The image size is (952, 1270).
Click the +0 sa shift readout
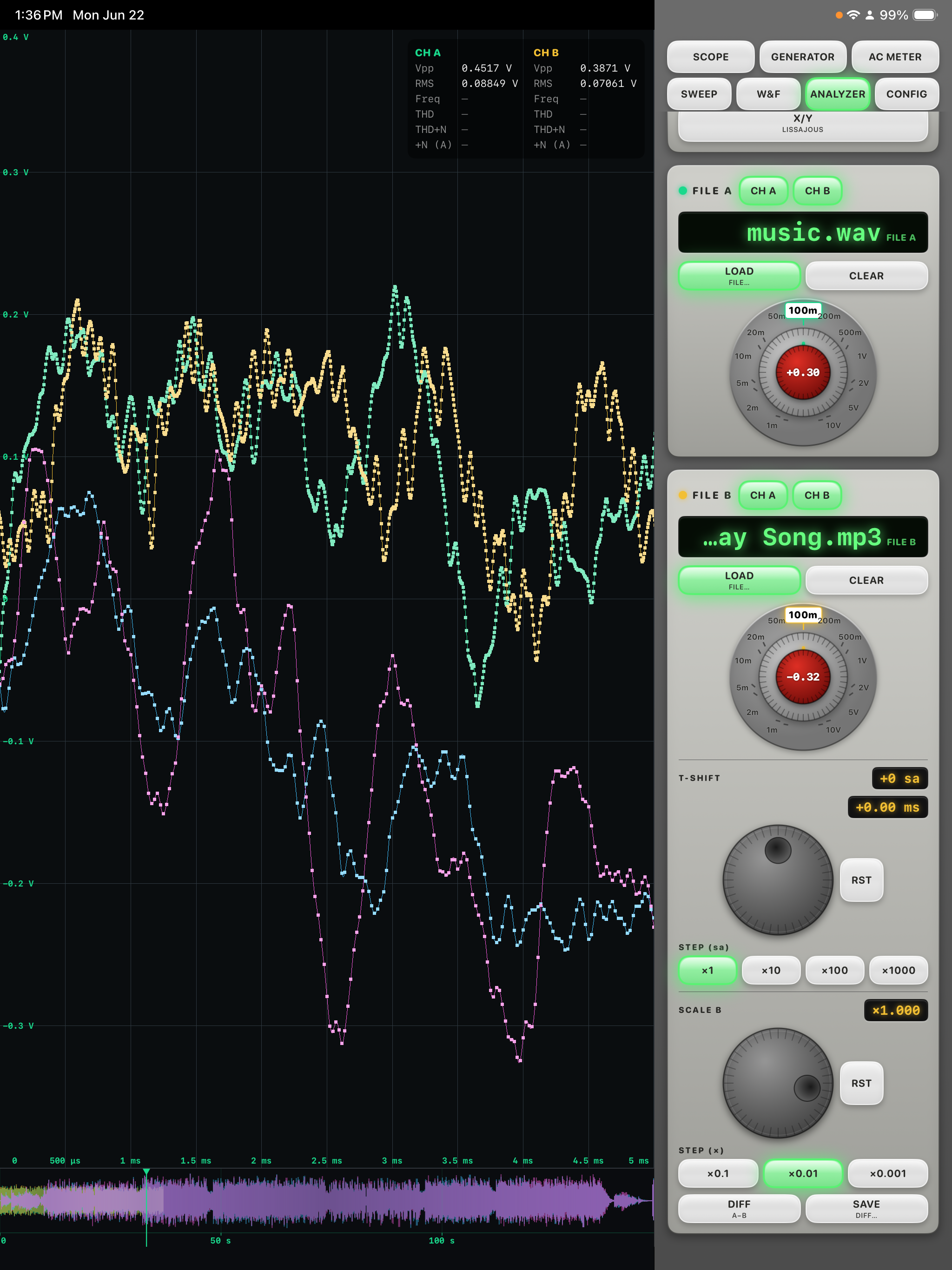pos(899,779)
